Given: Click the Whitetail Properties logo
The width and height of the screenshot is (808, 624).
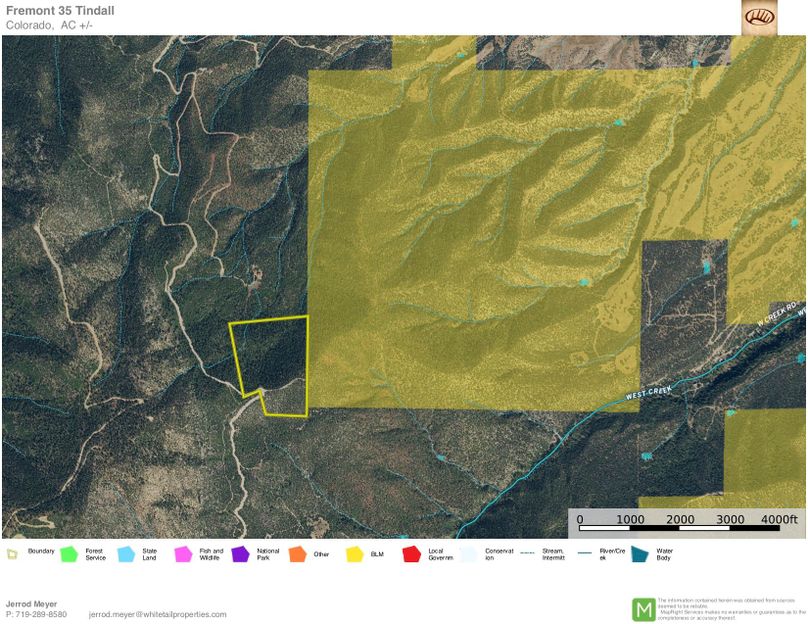Looking at the screenshot, I should 759,17.
